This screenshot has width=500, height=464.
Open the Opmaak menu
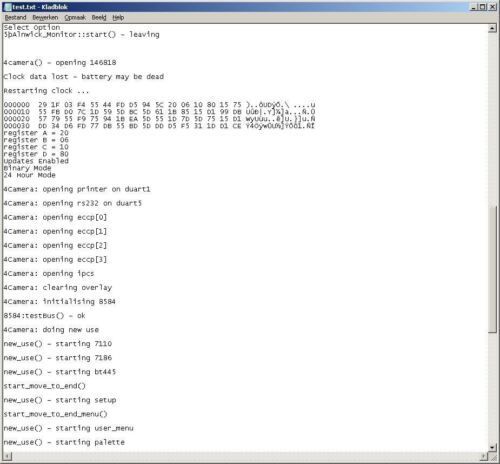[75, 17]
